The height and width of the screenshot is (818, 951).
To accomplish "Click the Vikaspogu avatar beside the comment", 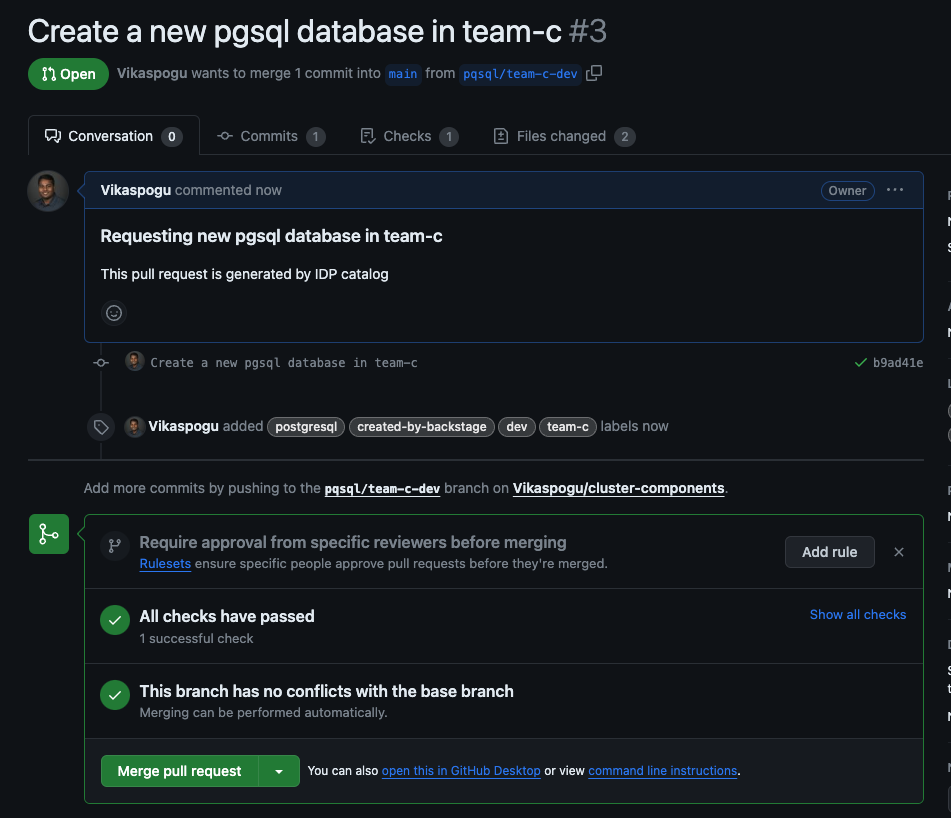I will pos(48,191).
